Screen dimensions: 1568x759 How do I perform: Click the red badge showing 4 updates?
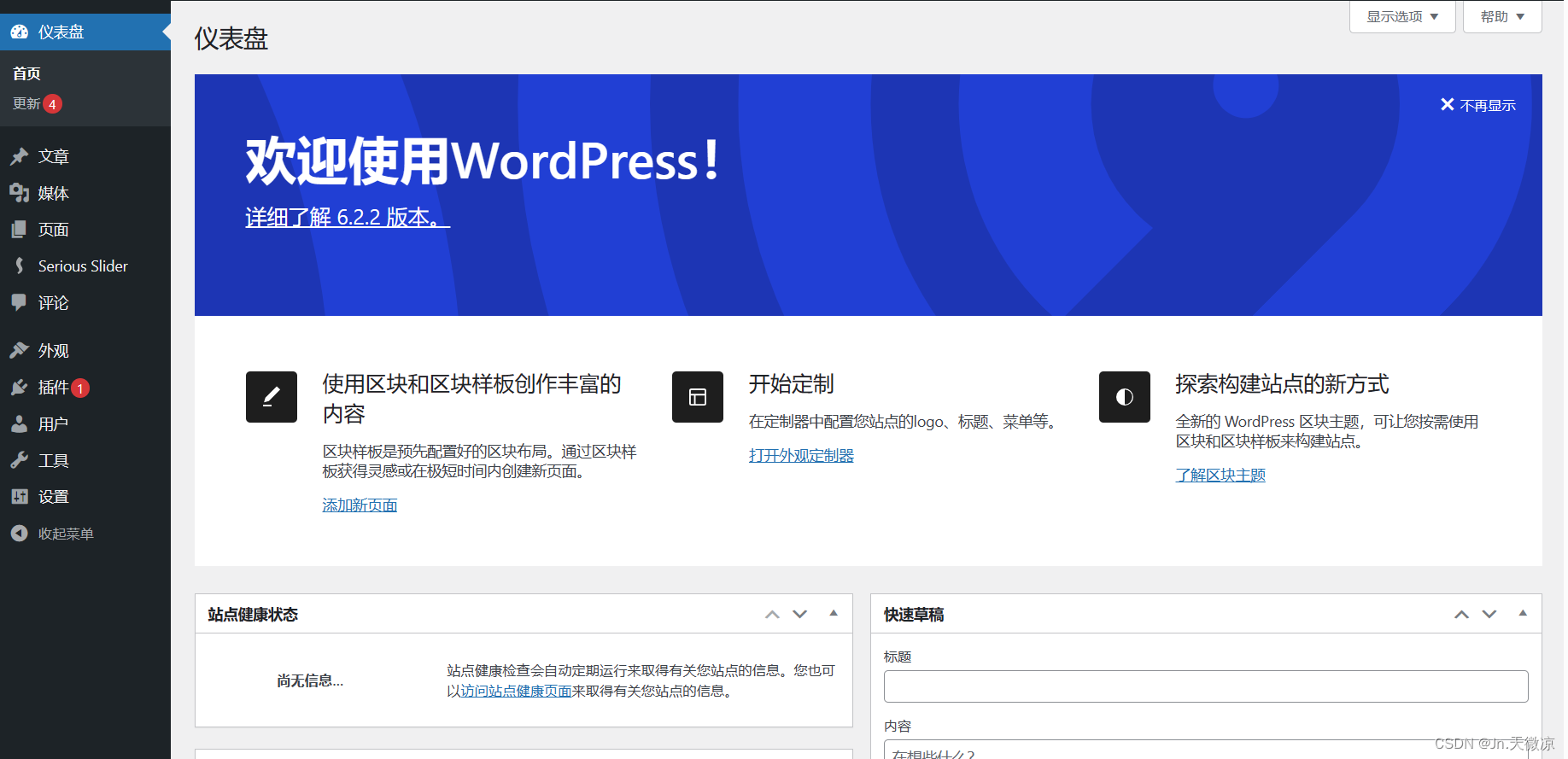tap(52, 104)
